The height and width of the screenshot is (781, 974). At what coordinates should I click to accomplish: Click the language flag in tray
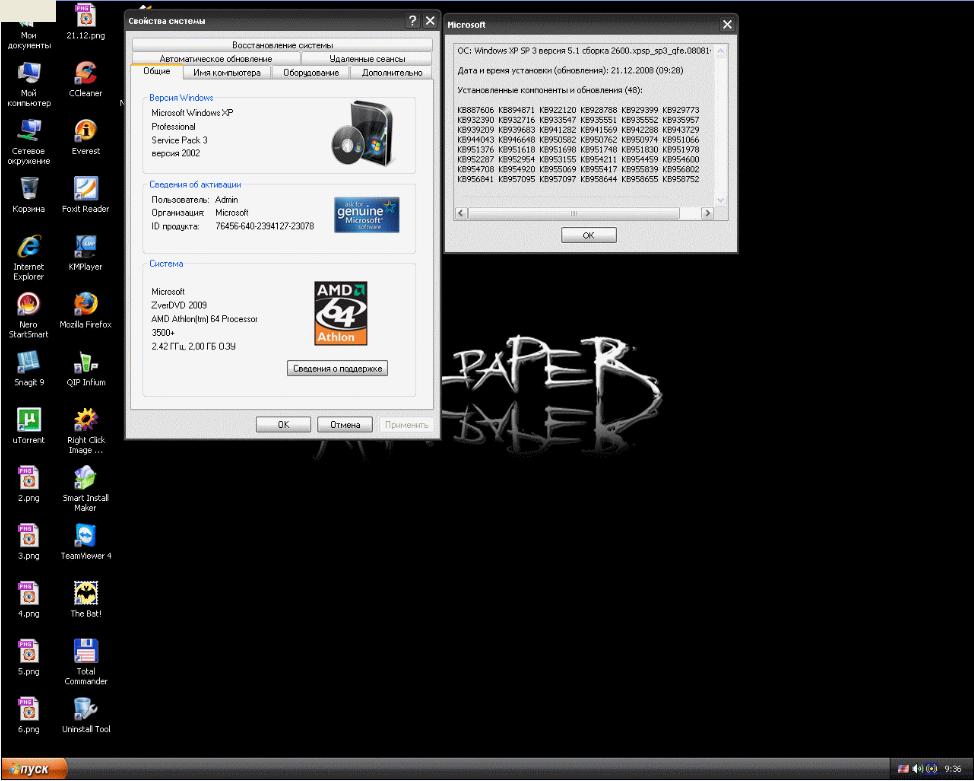904,769
